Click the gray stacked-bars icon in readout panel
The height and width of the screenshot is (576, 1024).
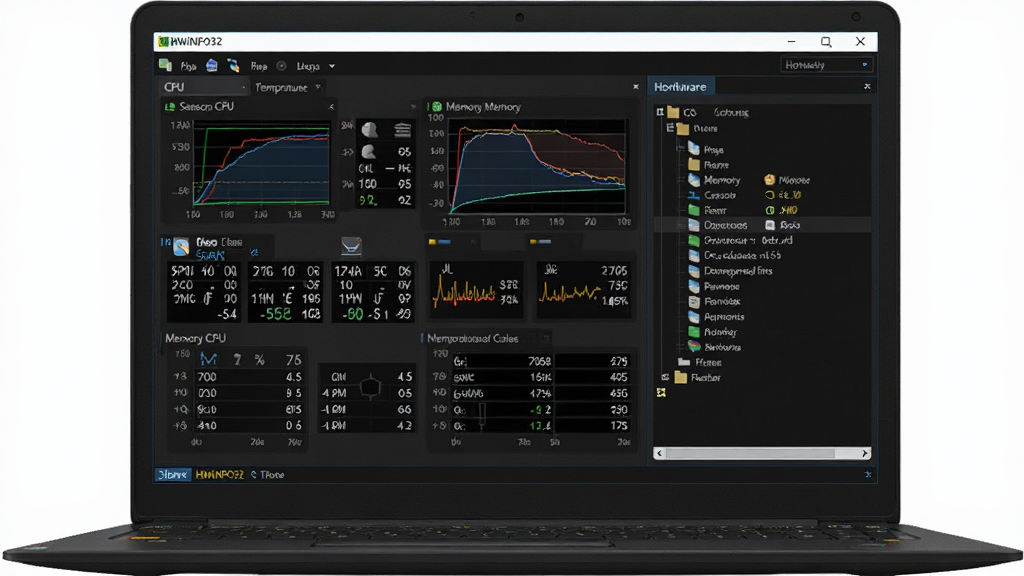click(x=402, y=130)
